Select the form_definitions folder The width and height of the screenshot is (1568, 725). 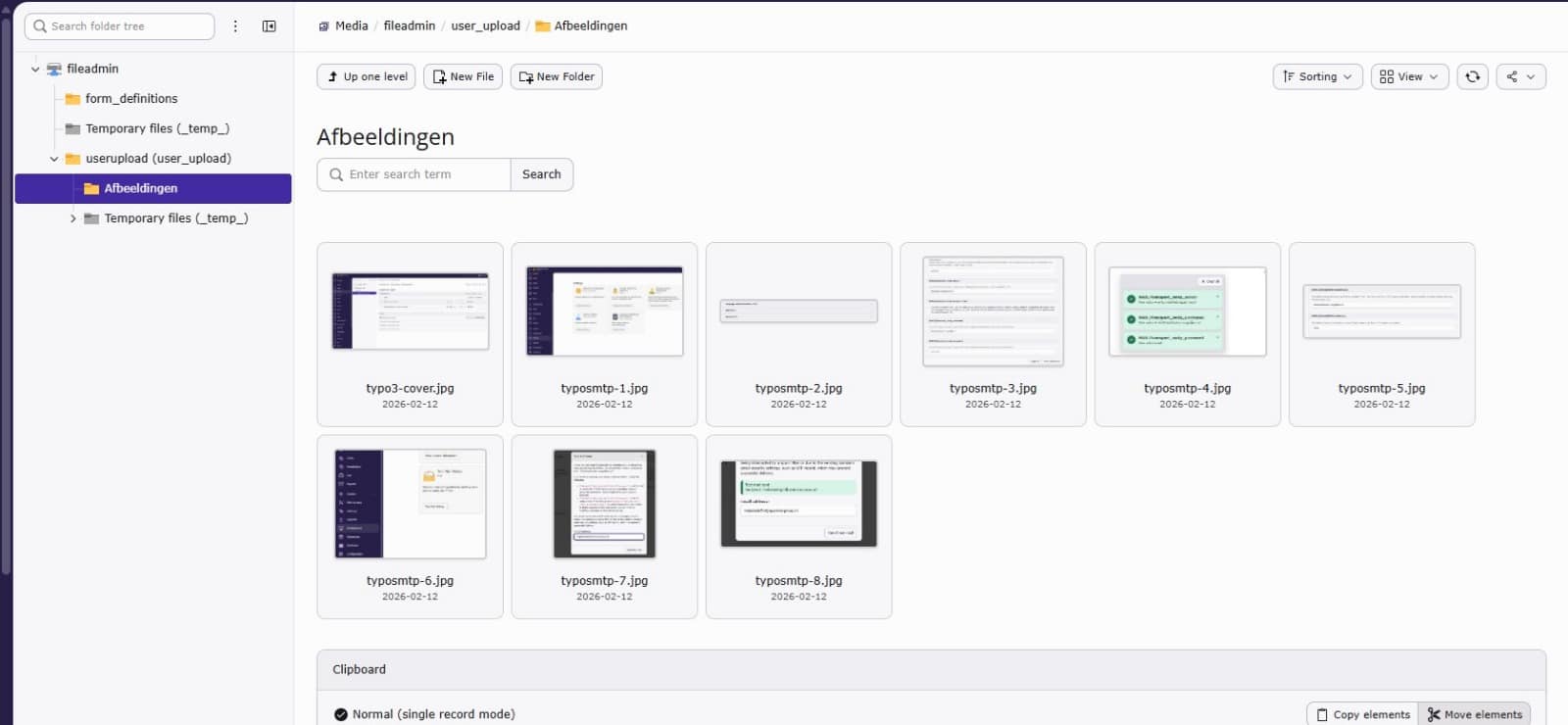131,99
